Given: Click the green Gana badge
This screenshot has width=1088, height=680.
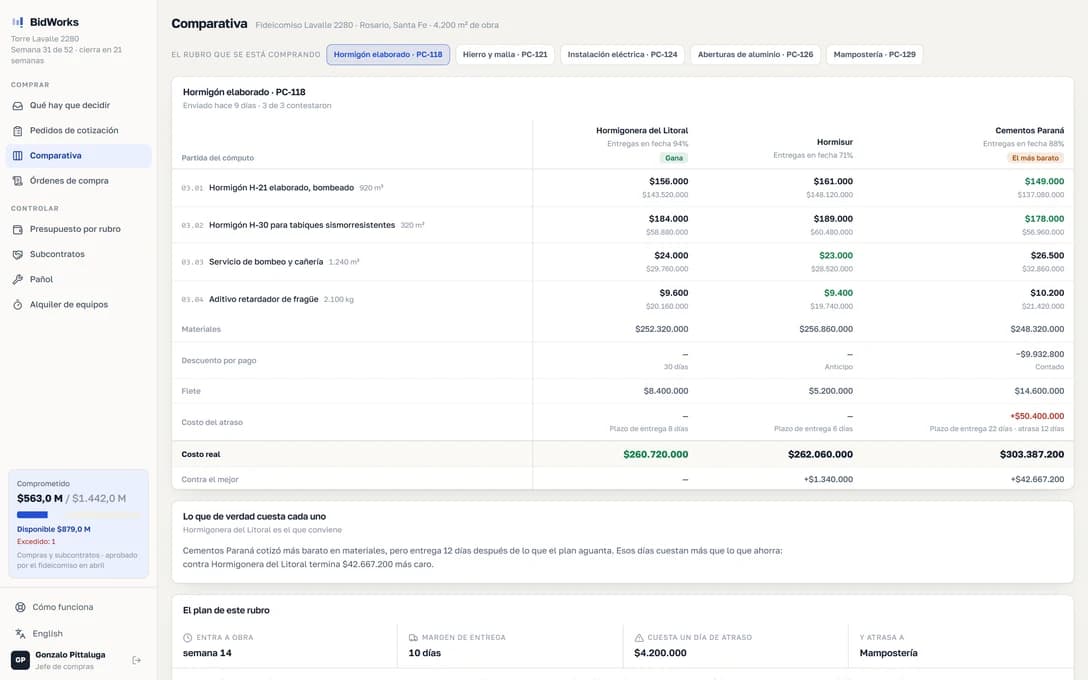Looking at the screenshot, I should [674, 158].
